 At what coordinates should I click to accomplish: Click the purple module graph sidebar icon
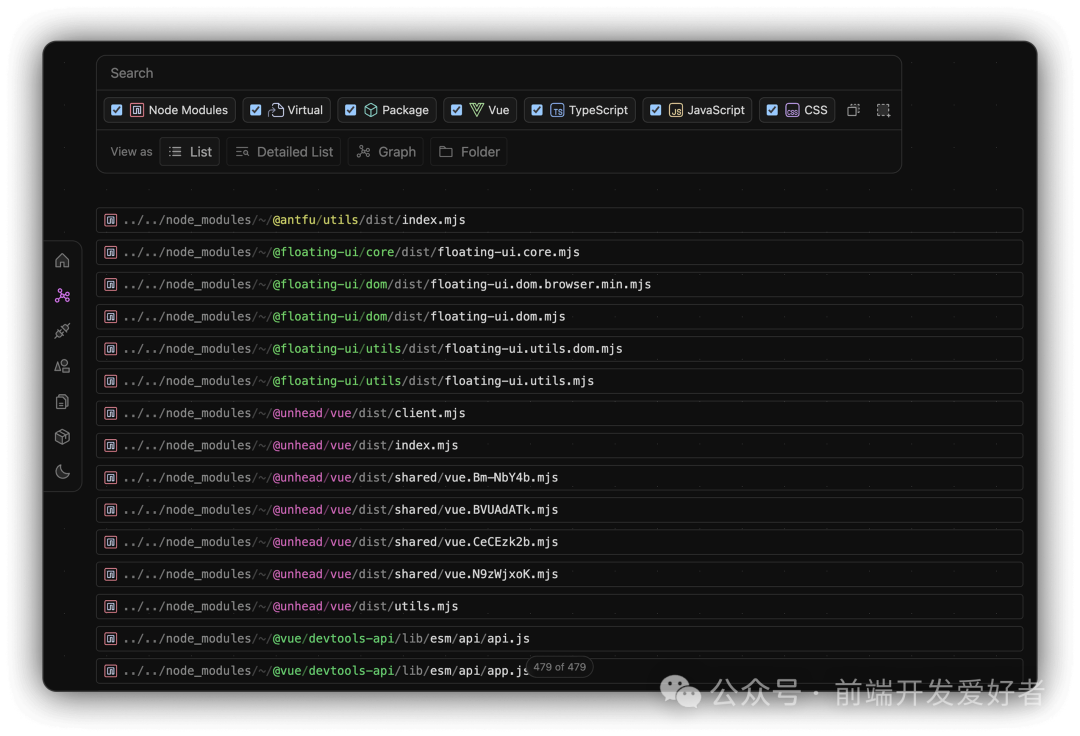62,296
